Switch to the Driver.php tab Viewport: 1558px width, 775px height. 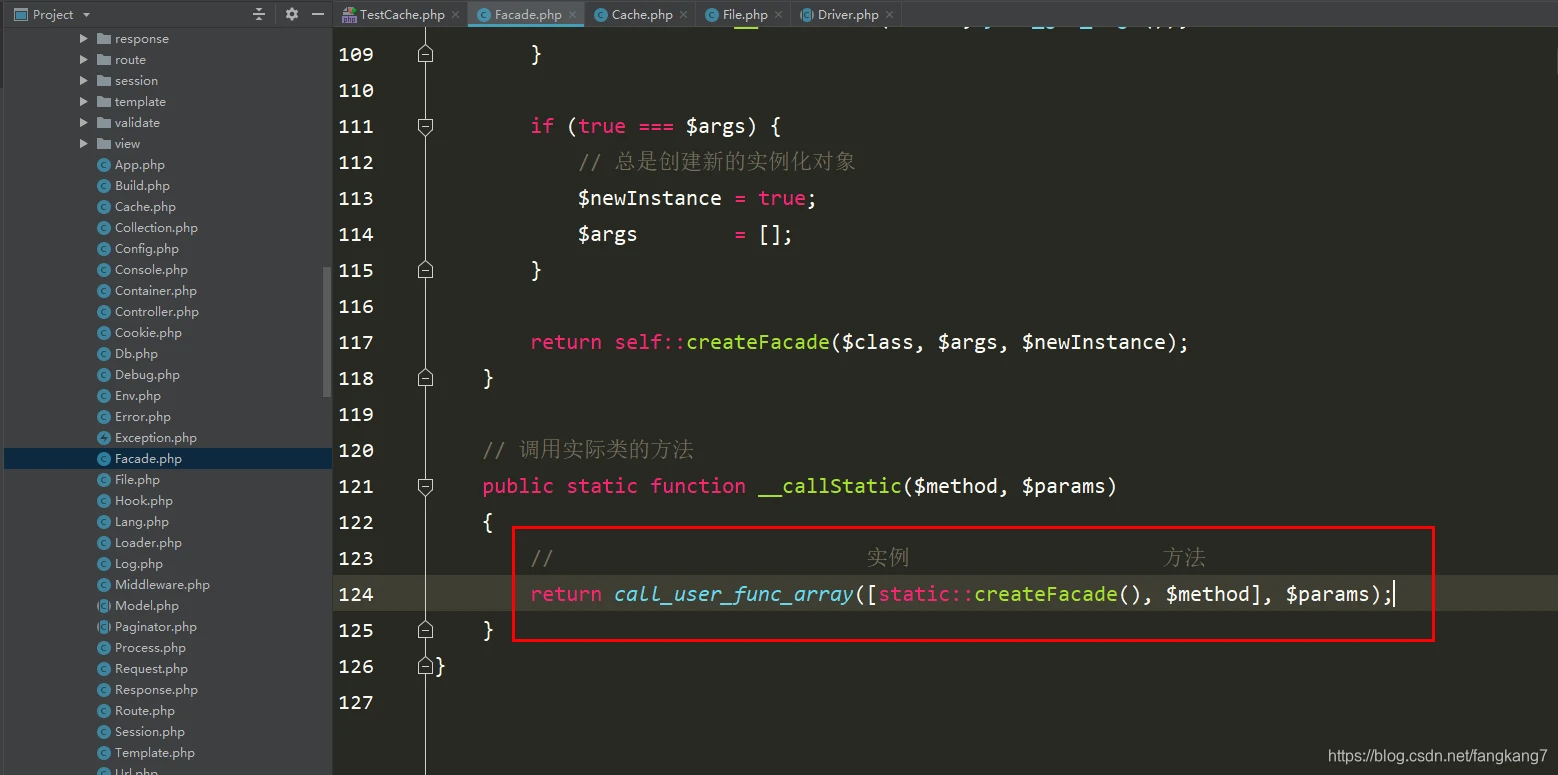click(847, 15)
